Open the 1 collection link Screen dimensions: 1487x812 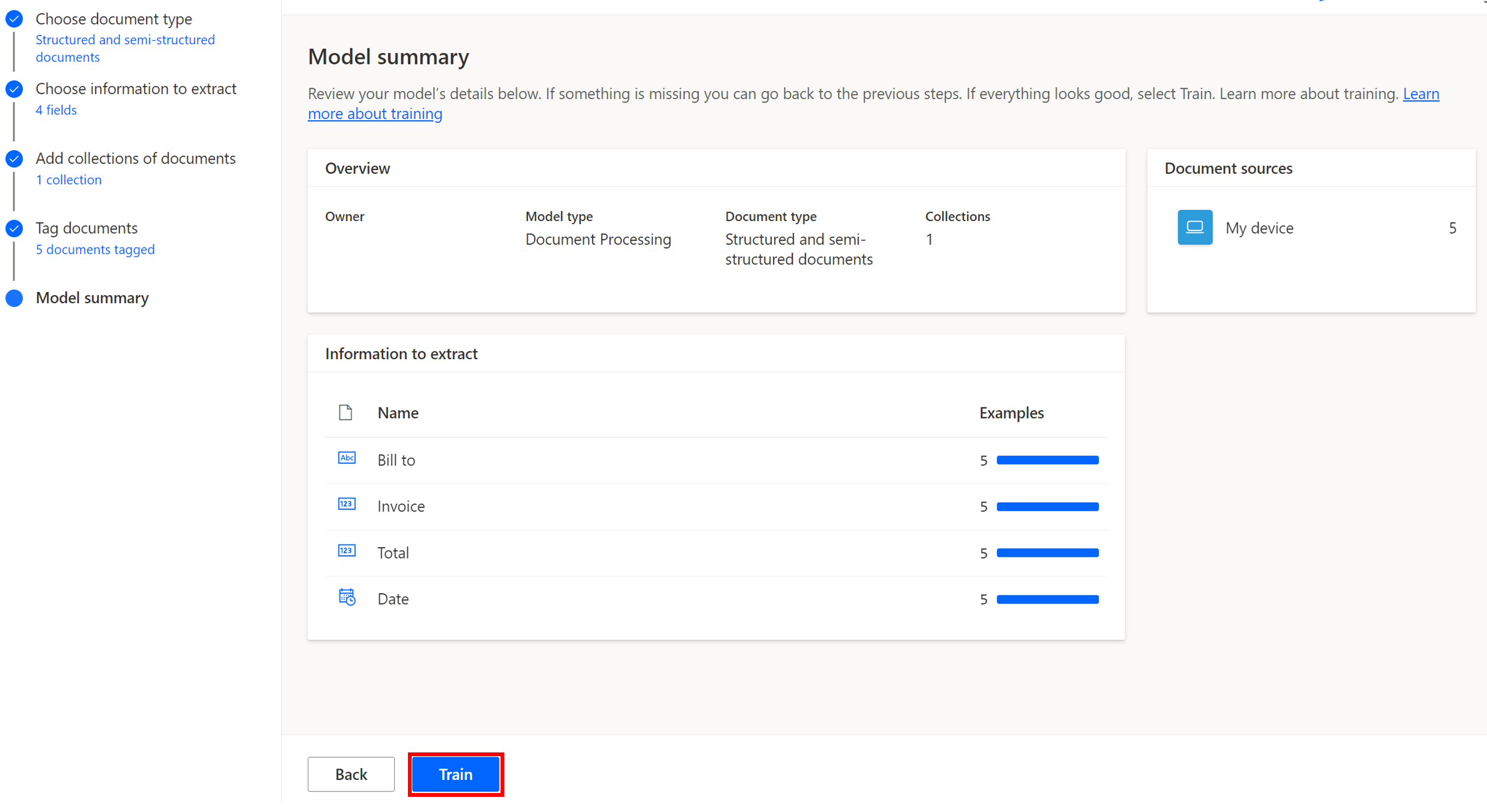tap(69, 179)
